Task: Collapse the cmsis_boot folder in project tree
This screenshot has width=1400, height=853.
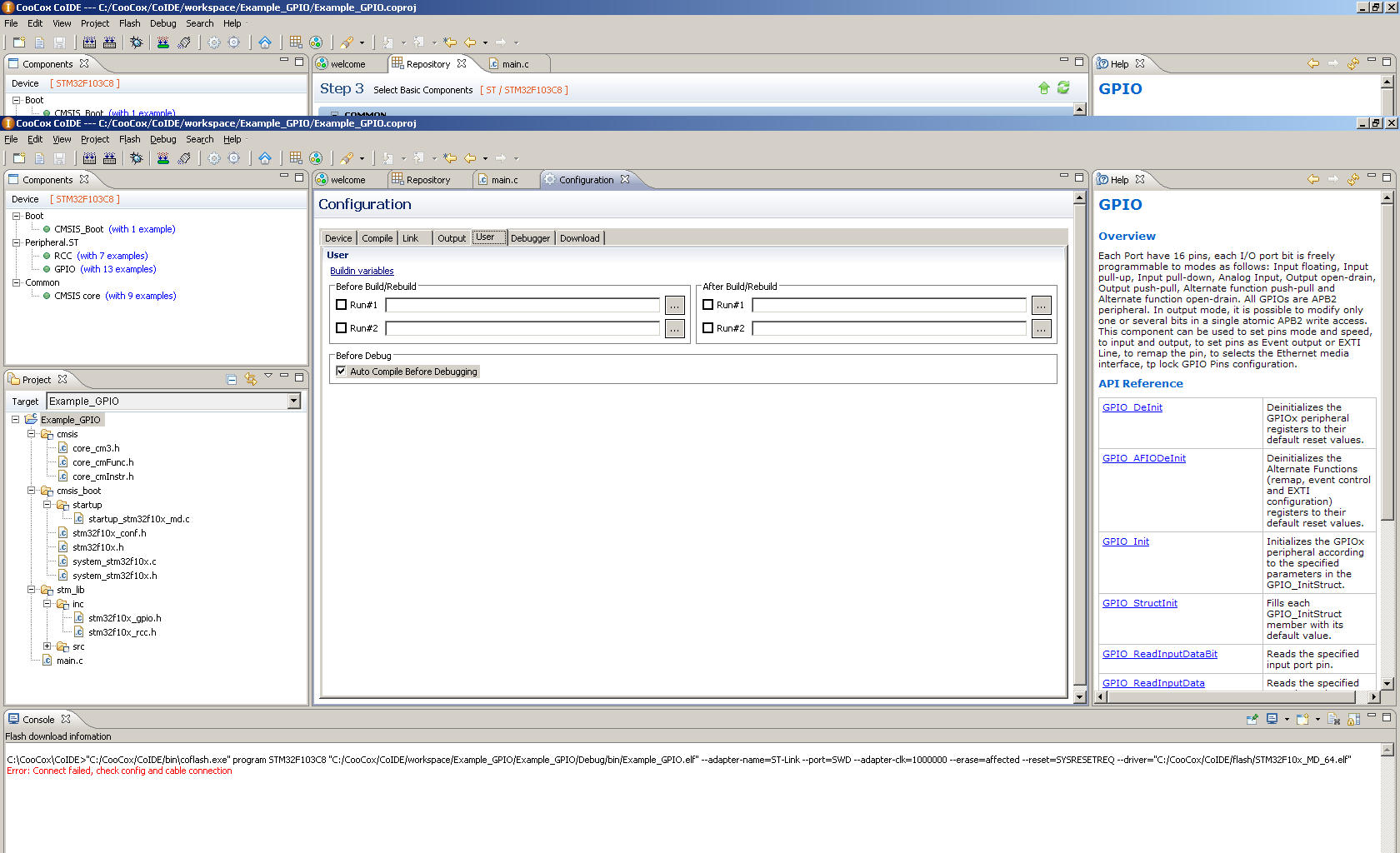Action: pos(32,491)
